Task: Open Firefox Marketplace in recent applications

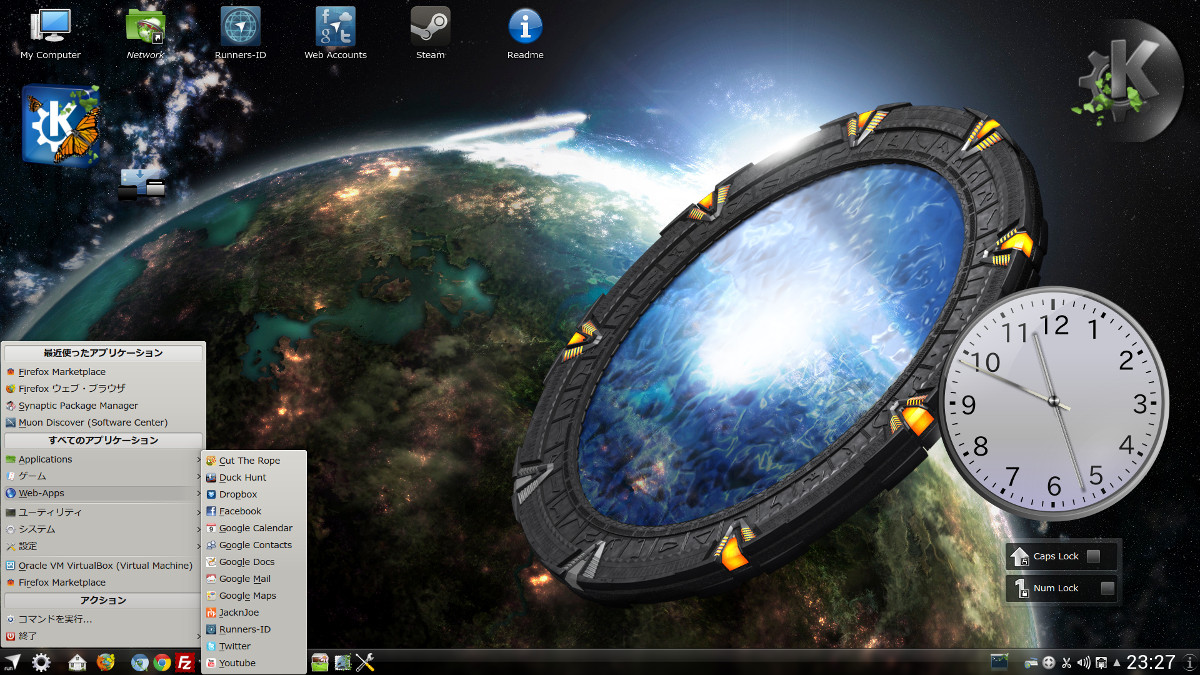Action: (104, 372)
